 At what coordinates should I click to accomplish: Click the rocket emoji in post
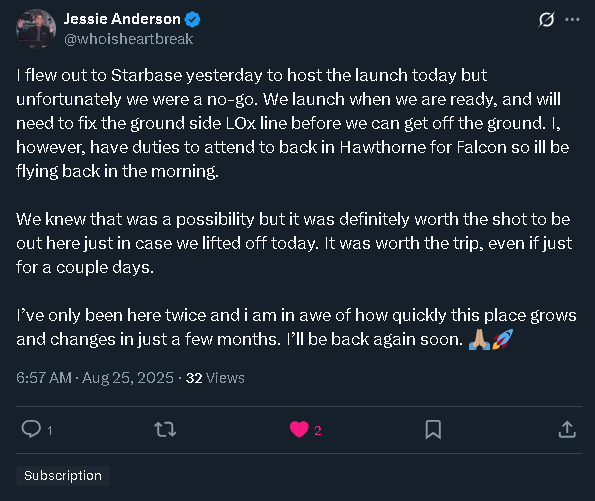click(x=502, y=339)
